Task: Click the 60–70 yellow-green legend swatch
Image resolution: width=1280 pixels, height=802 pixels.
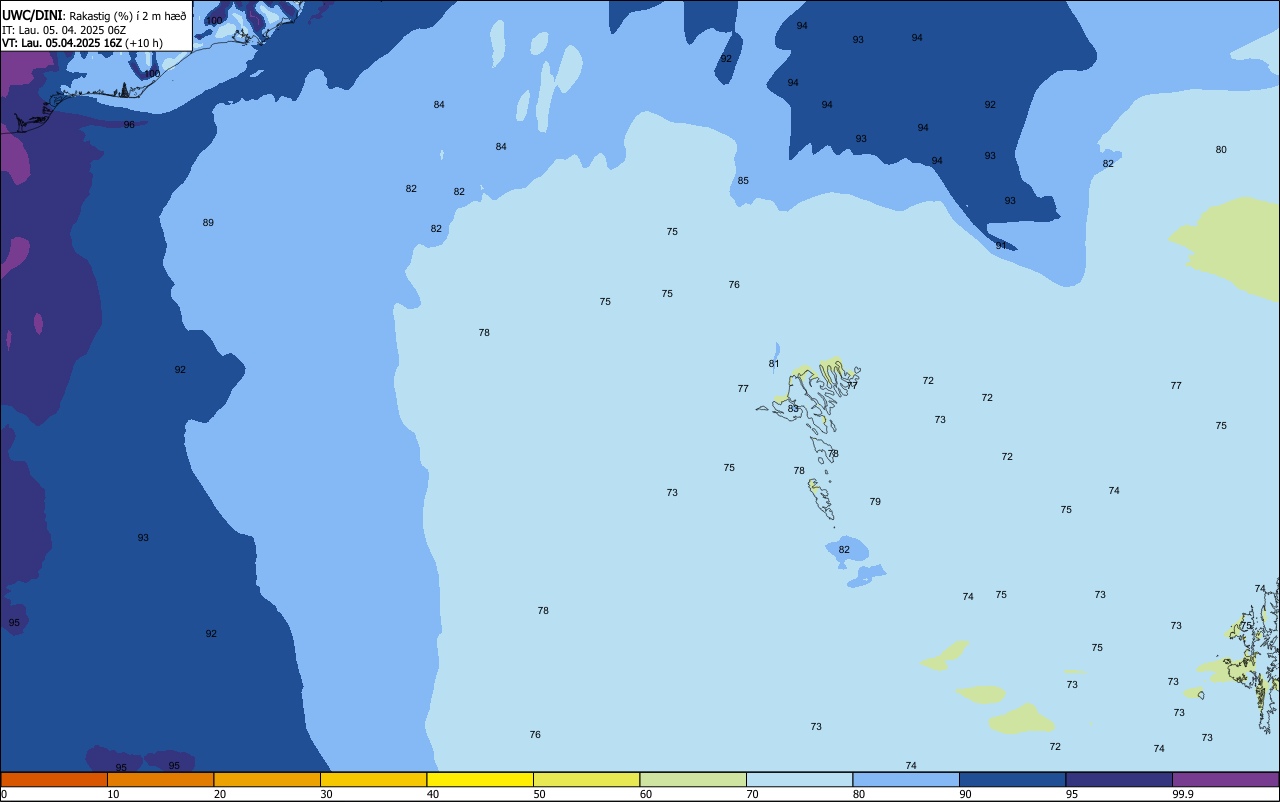Action: pyautogui.click(x=693, y=779)
